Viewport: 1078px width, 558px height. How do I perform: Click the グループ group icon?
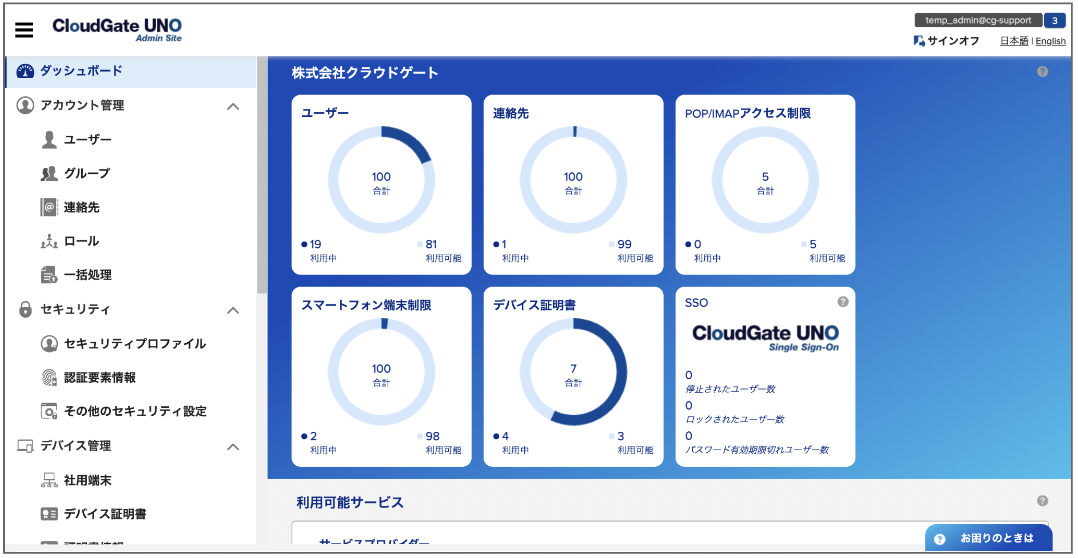coord(48,174)
